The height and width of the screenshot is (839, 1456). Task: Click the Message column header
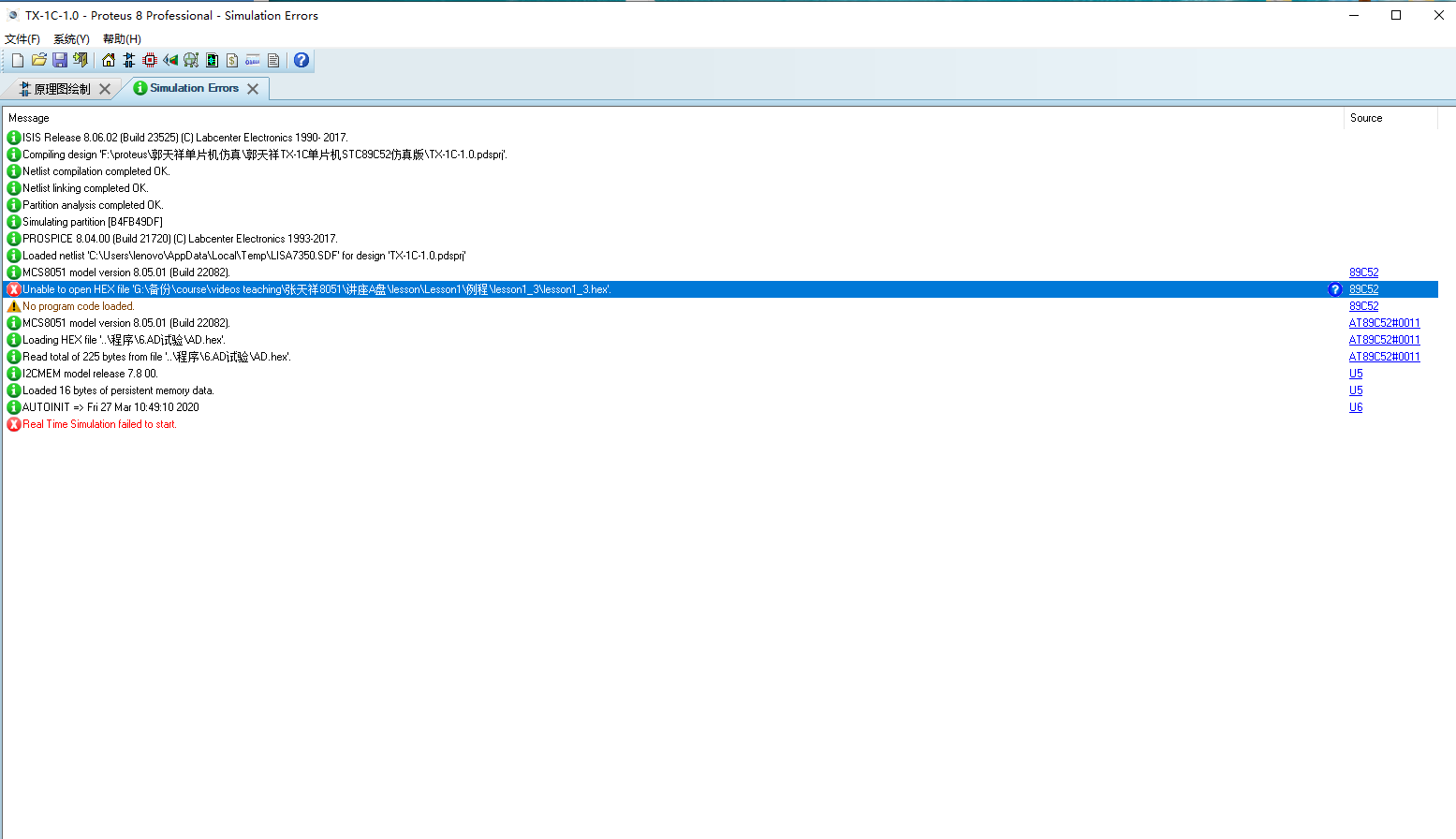point(673,118)
